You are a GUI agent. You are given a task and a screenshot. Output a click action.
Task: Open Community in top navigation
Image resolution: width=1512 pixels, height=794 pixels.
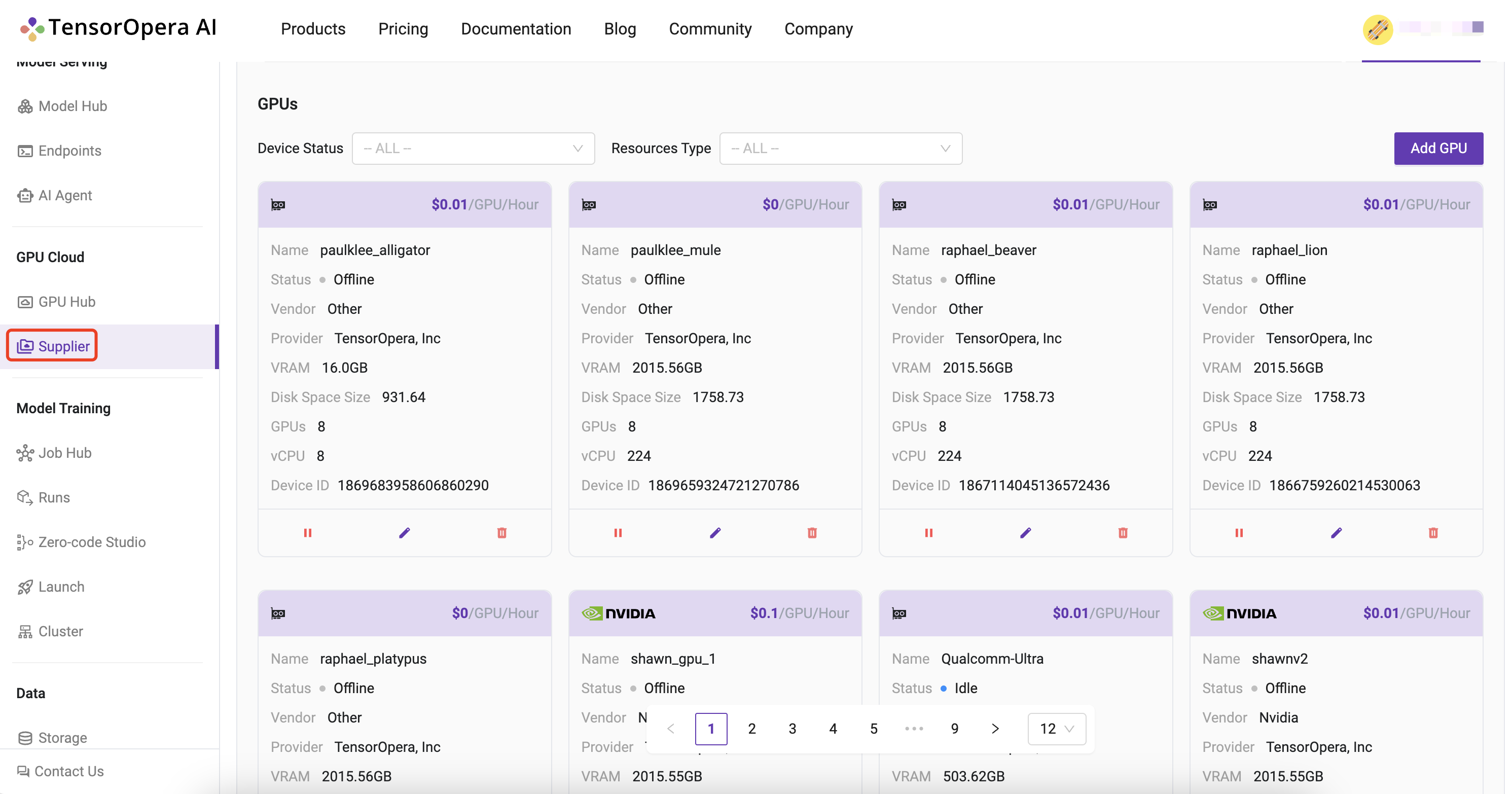[x=710, y=29]
